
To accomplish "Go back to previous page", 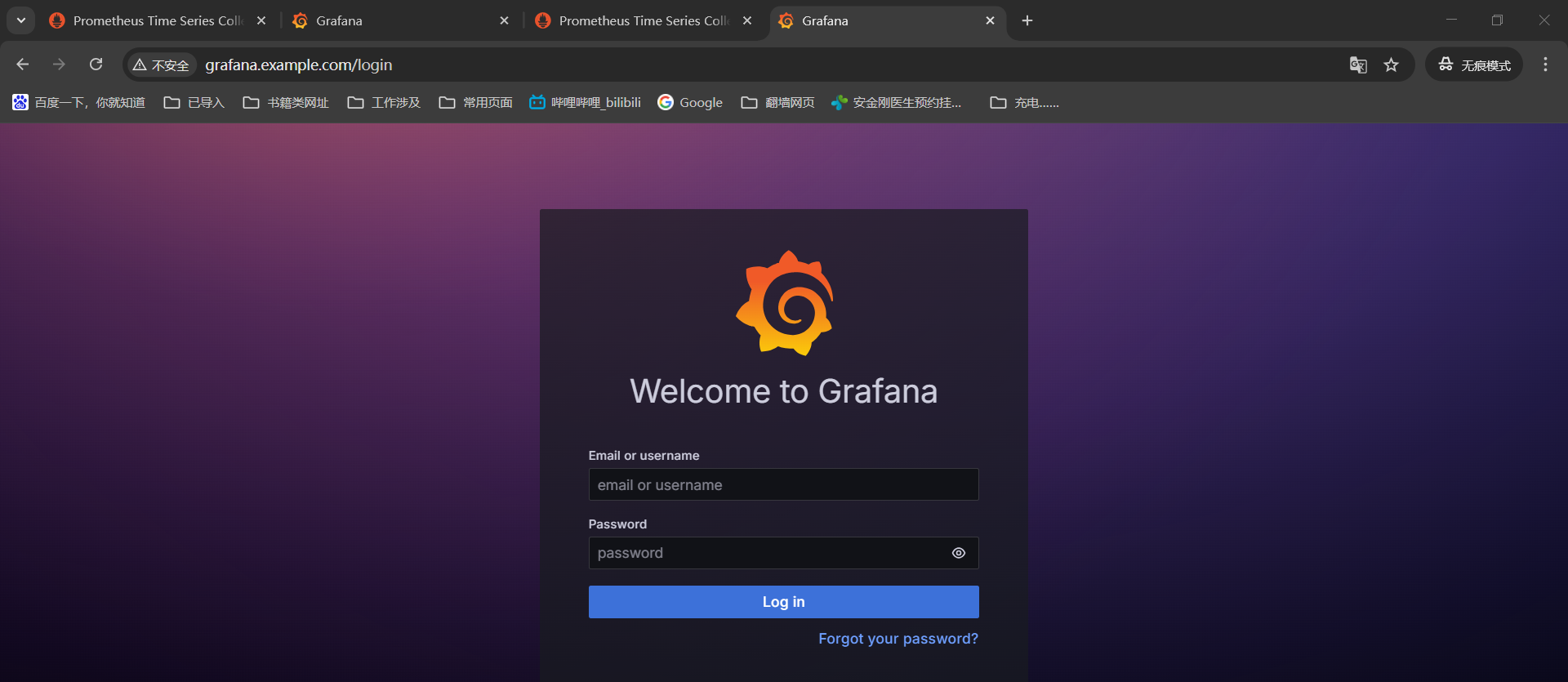I will tap(23, 65).
